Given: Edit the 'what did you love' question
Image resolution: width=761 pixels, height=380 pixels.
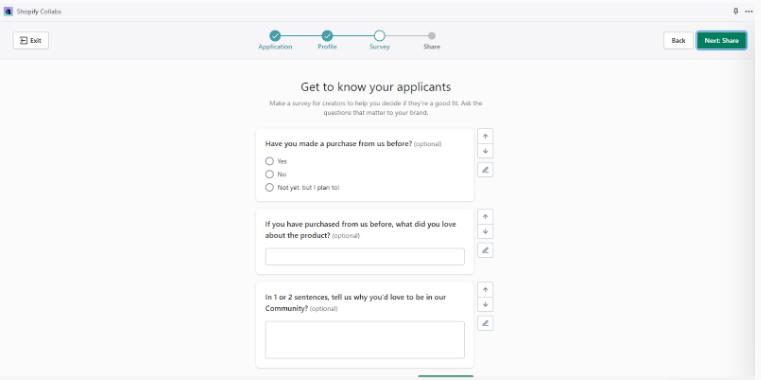Looking at the screenshot, I should tap(485, 250).
